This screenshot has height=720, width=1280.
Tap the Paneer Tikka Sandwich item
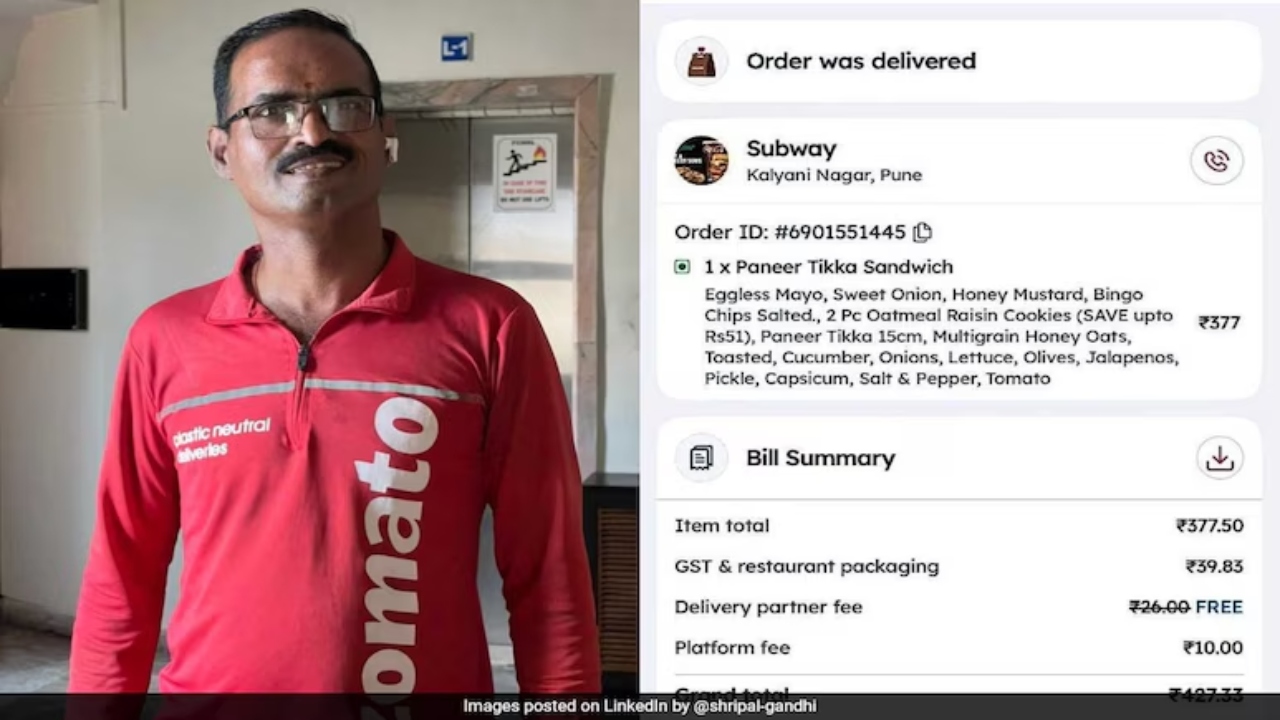828,267
